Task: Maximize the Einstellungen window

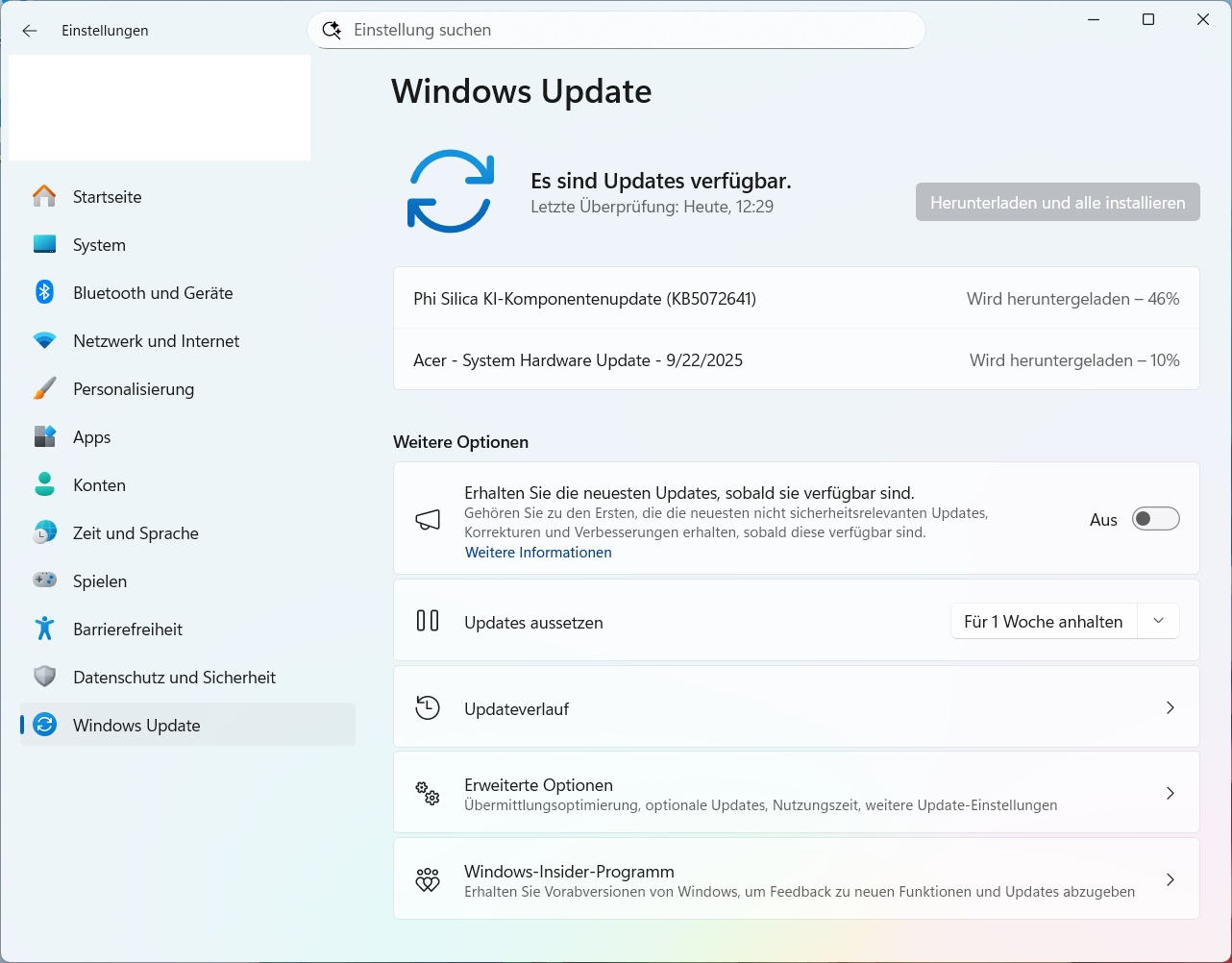Action: coord(1147,19)
